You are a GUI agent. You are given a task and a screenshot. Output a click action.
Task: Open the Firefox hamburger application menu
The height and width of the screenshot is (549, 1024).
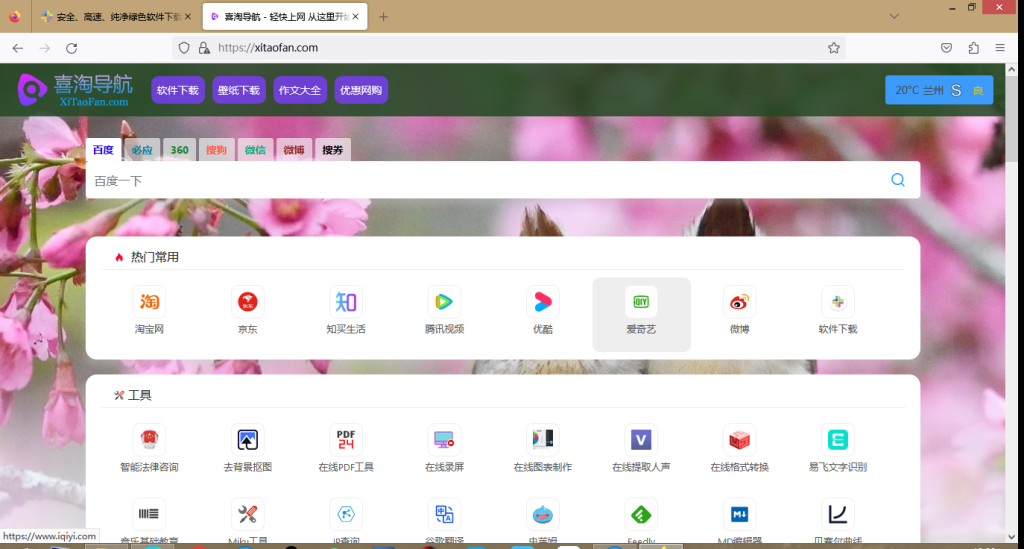coord(1000,48)
